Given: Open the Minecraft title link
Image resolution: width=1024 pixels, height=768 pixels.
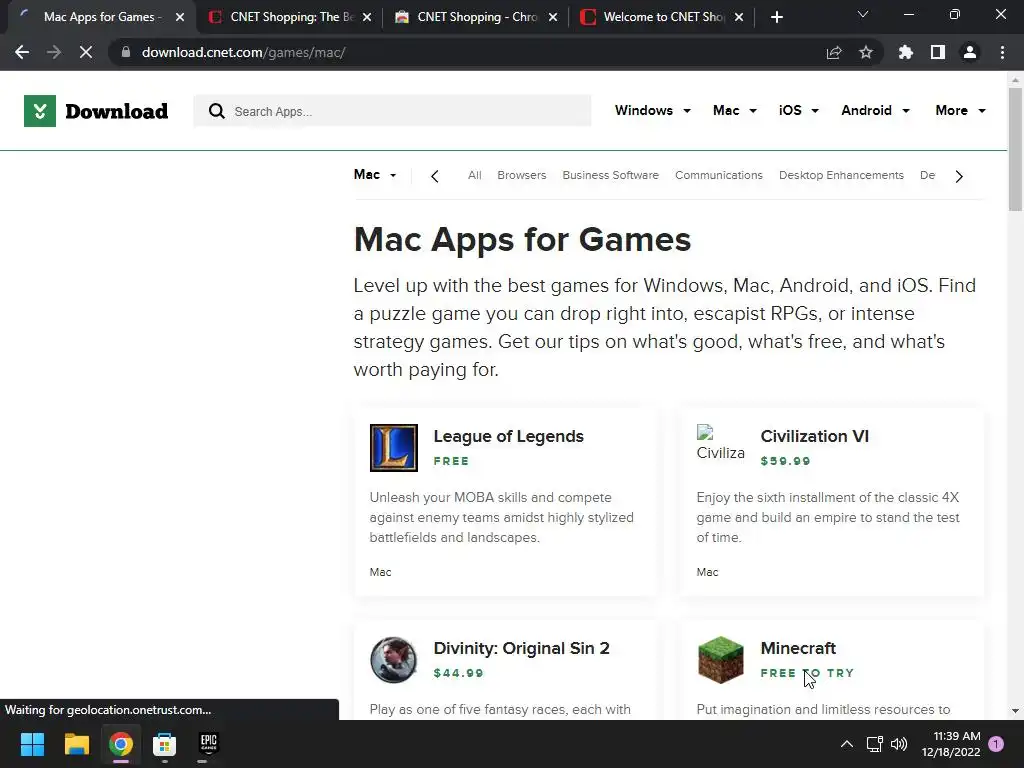Looking at the screenshot, I should click(x=798, y=648).
